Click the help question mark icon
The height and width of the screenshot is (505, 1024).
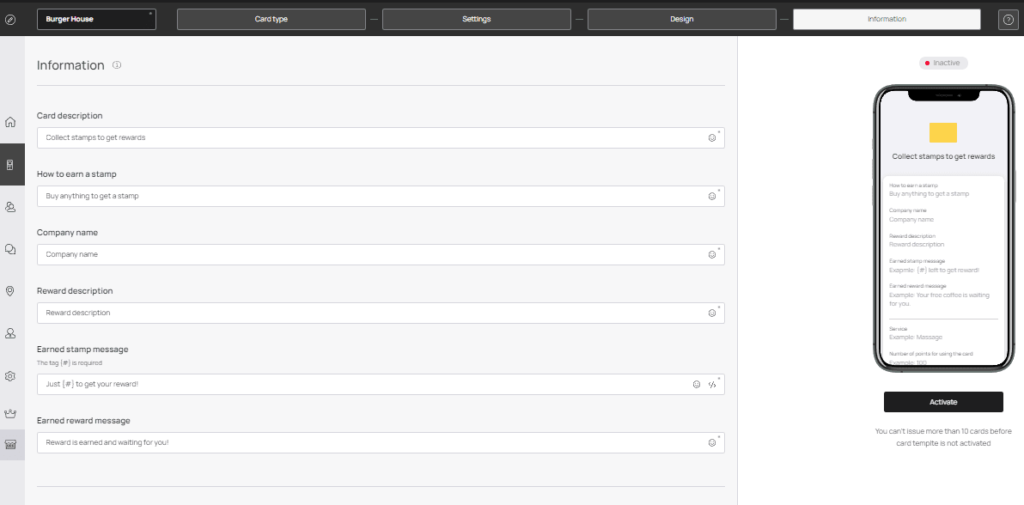coord(1008,20)
